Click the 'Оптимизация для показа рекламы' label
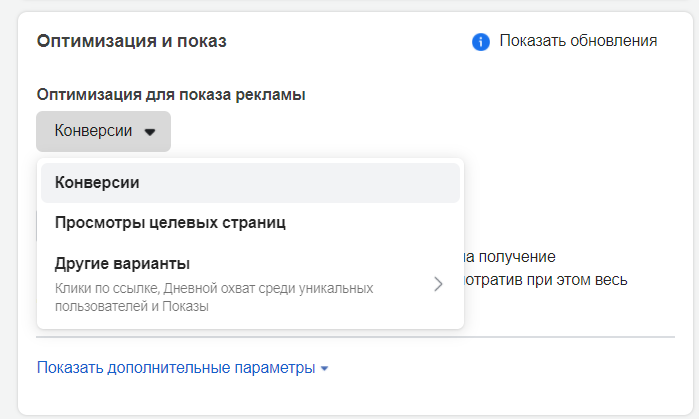 click(x=171, y=95)
